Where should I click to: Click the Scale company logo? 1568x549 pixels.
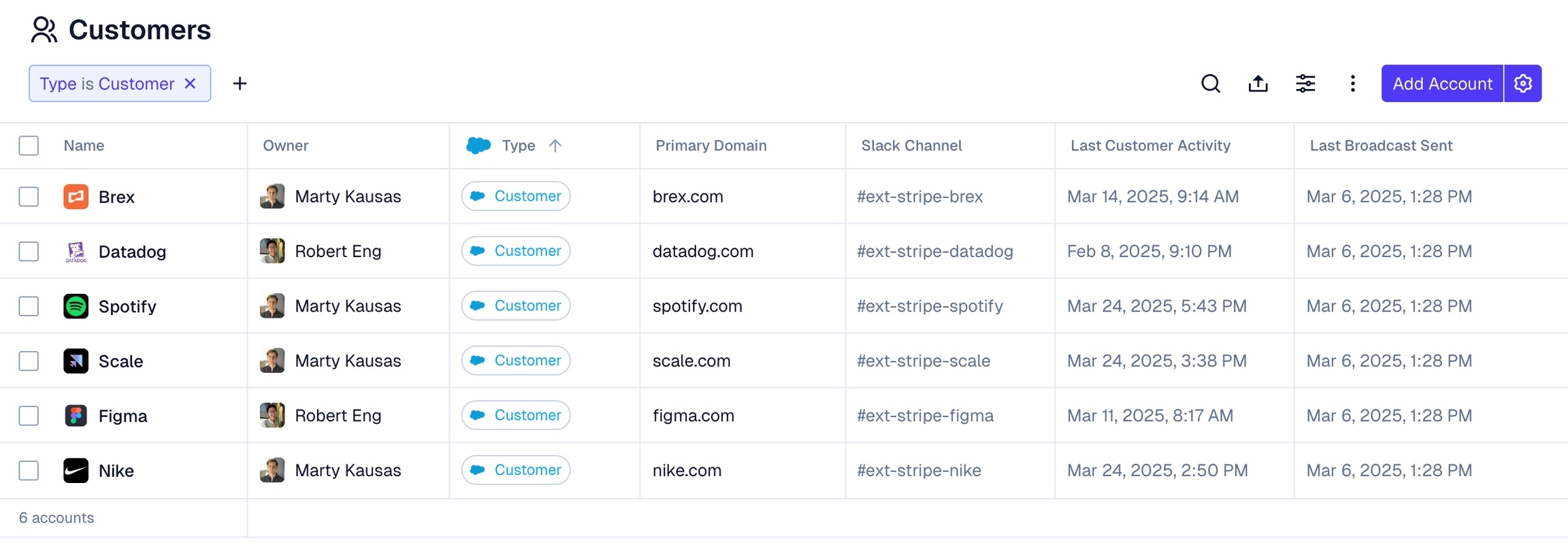point(76,361)
